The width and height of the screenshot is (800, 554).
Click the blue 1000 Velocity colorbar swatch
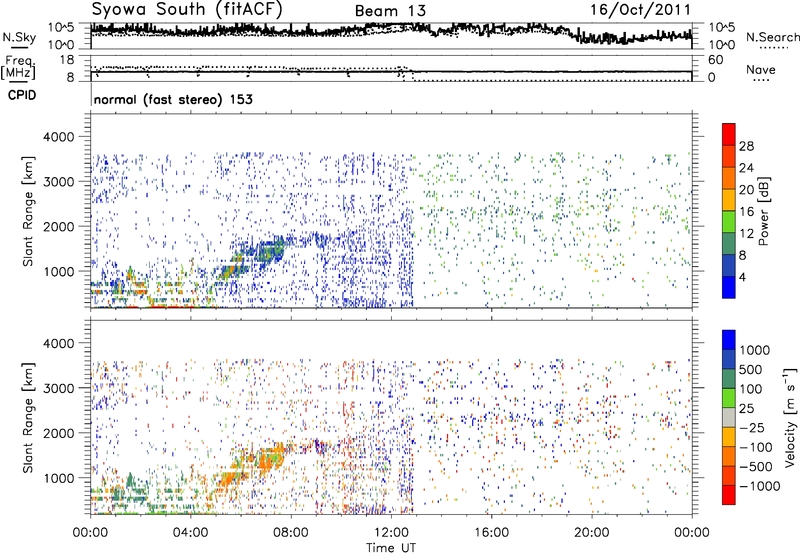click(x=729, y=340)
